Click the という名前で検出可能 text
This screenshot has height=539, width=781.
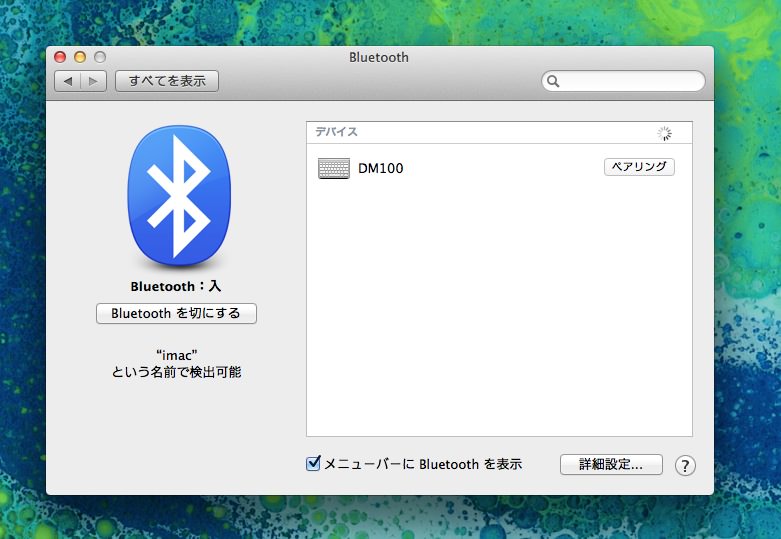pyautogui.click(x=176, y=372)
